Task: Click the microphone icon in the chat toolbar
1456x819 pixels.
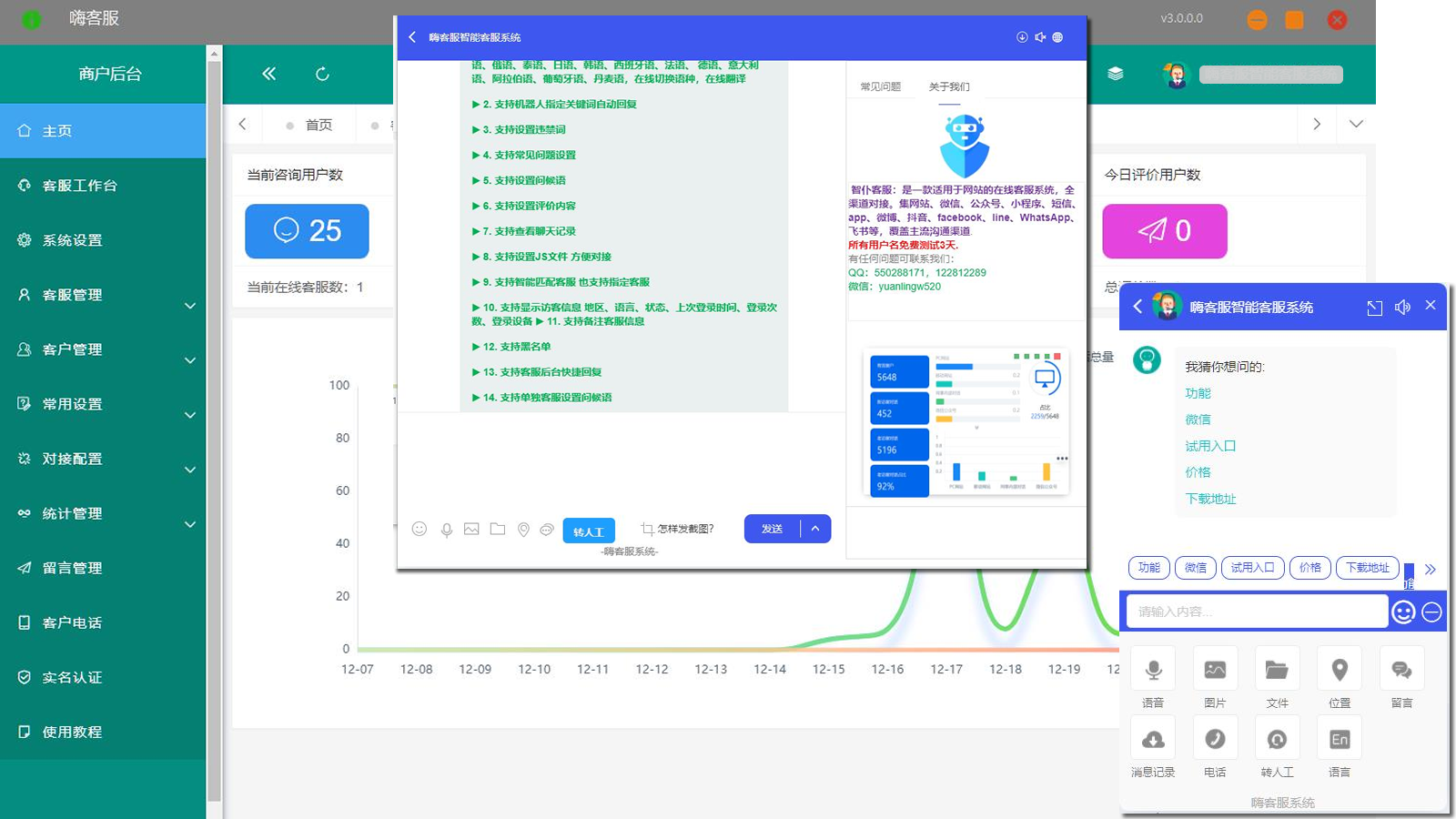Action: [447, 530]
